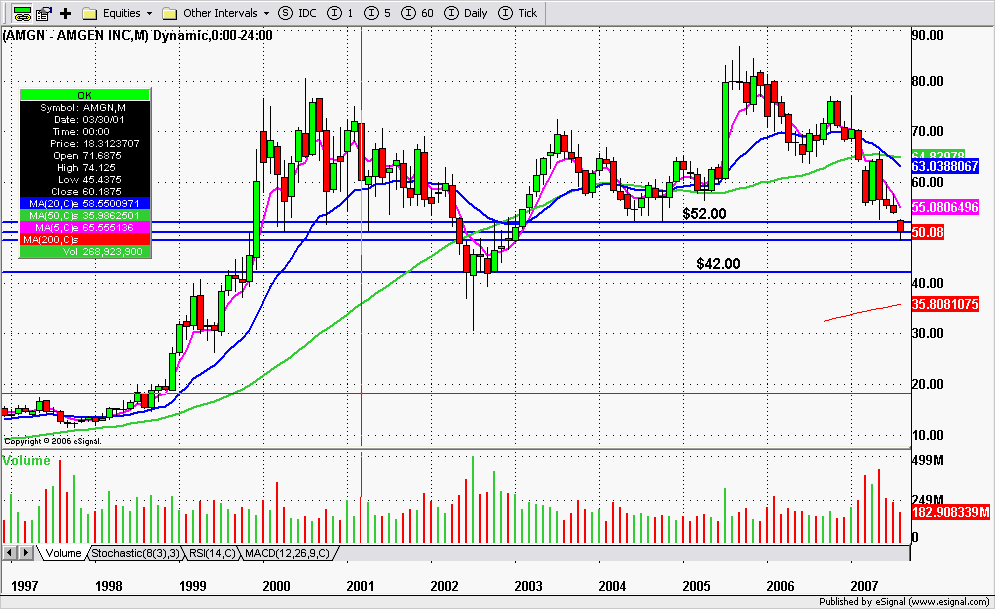Click the MA(200,C) red row
The width and height of the screenshot is (995, 609).
click(85, 240)
